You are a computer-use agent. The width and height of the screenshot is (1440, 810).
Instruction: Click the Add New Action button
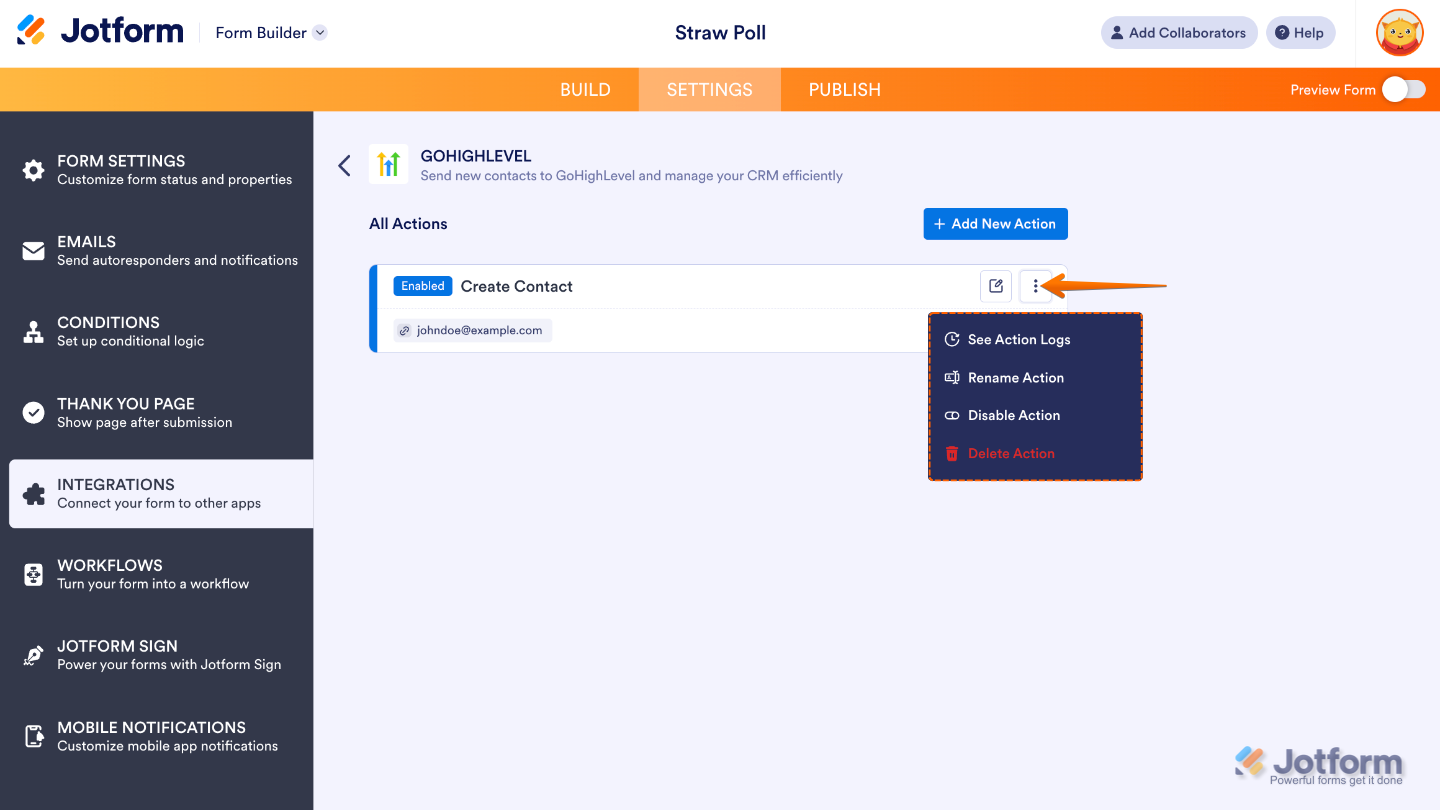[x=995, y=223]
